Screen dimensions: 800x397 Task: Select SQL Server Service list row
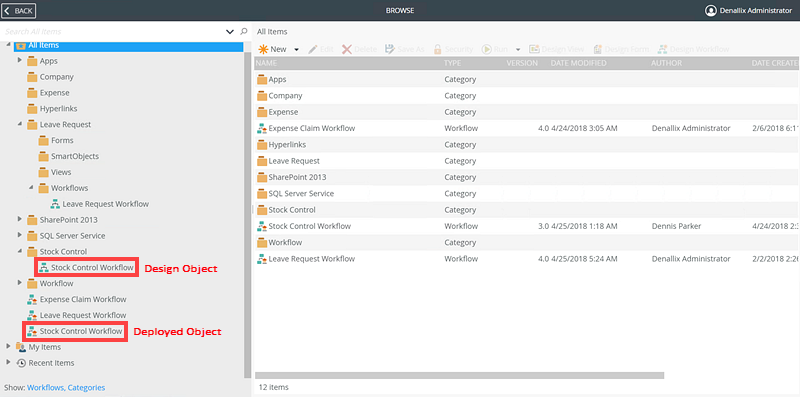click(x=527, y=193)
